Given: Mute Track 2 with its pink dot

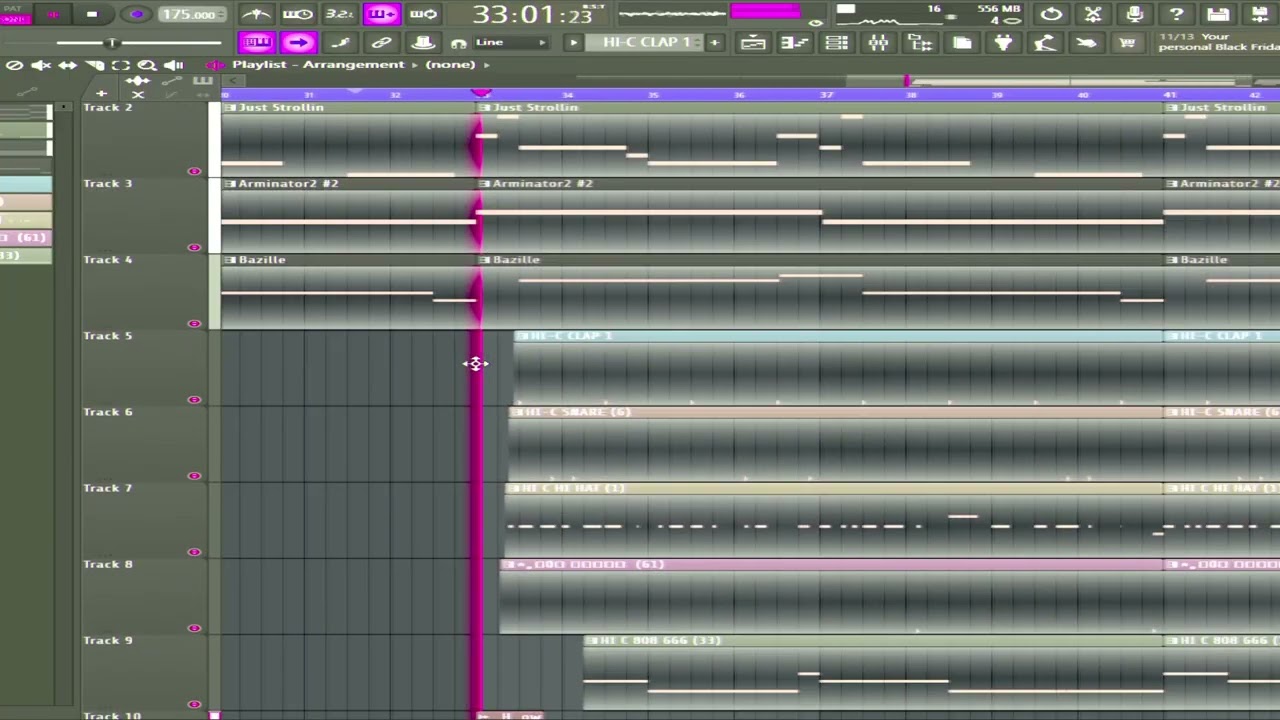Looking at the screenshot, I should click(194, 171).
